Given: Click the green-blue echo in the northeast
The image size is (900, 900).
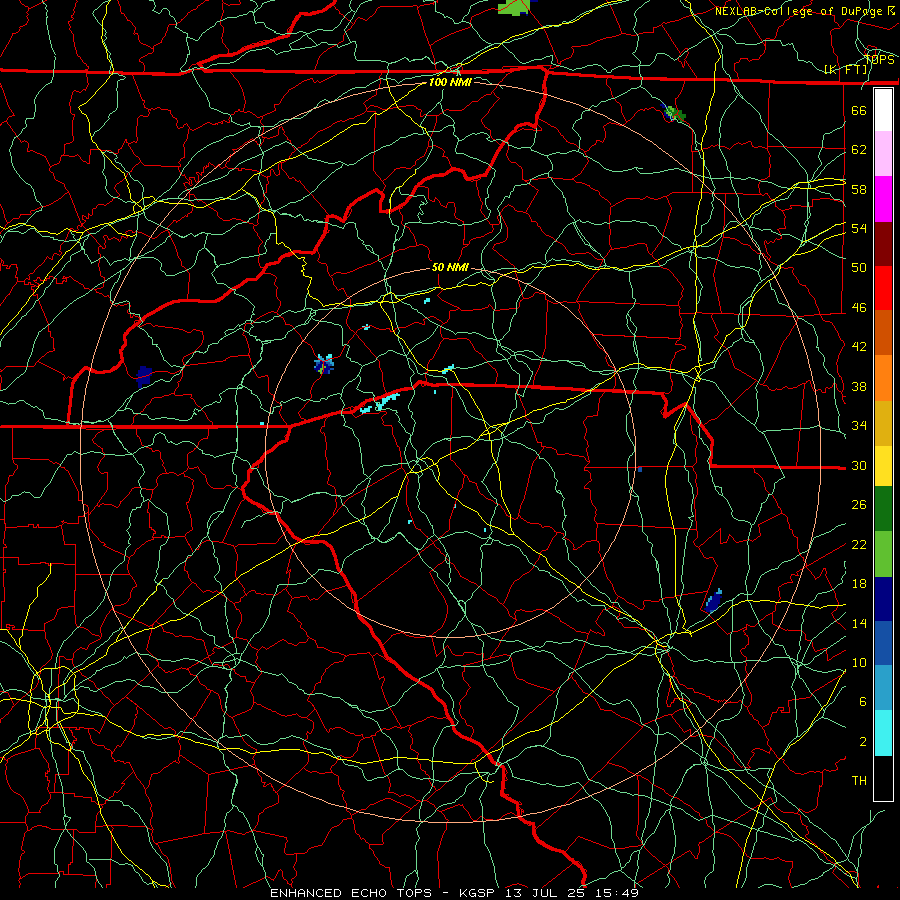Looking at the screenshot, I should [x=674, y=112].
